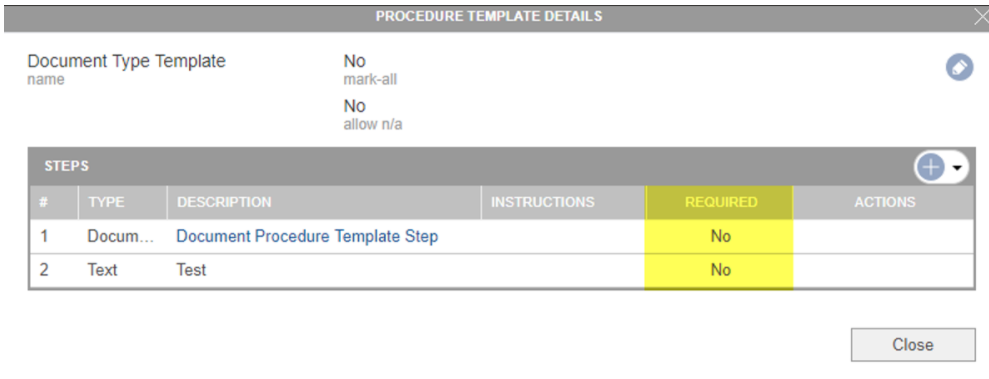Click the pencil edit icon
The width and height of the screenshot is (989, 379).
click(959, 67)
